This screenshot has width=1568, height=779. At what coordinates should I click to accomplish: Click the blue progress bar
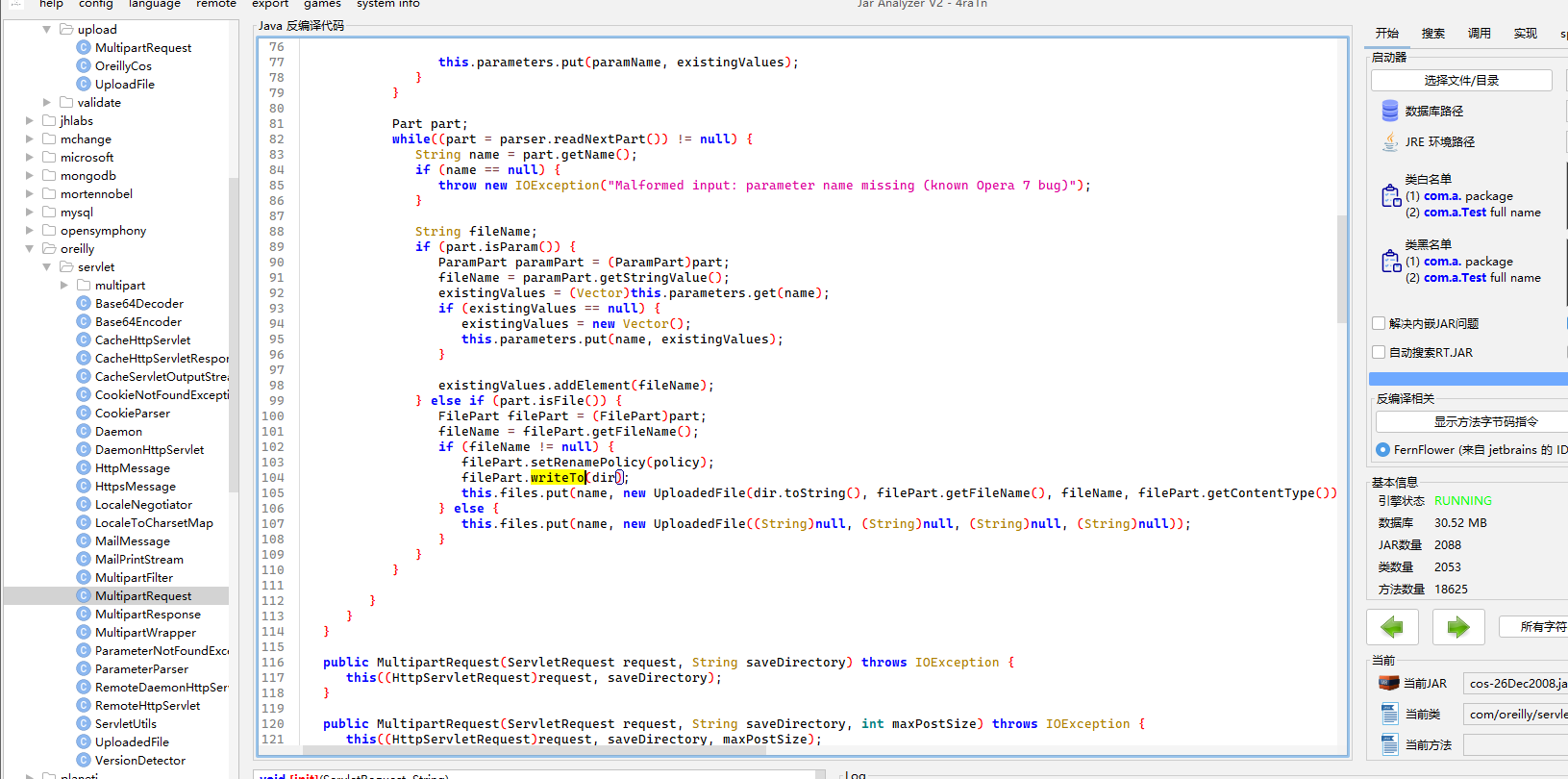[x=1468, y=379]
